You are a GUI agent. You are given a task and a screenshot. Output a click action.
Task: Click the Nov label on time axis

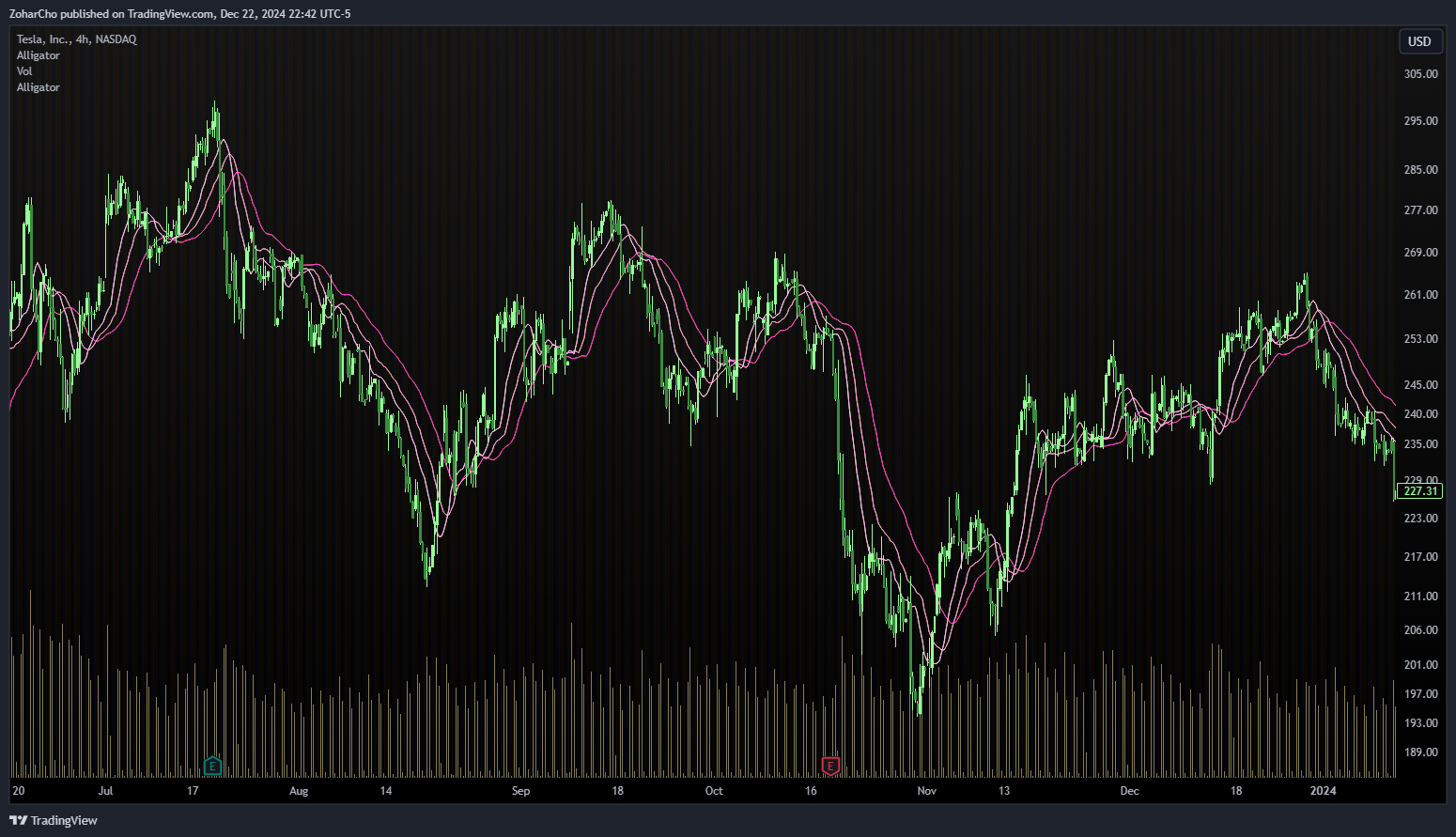click(927, 791)
